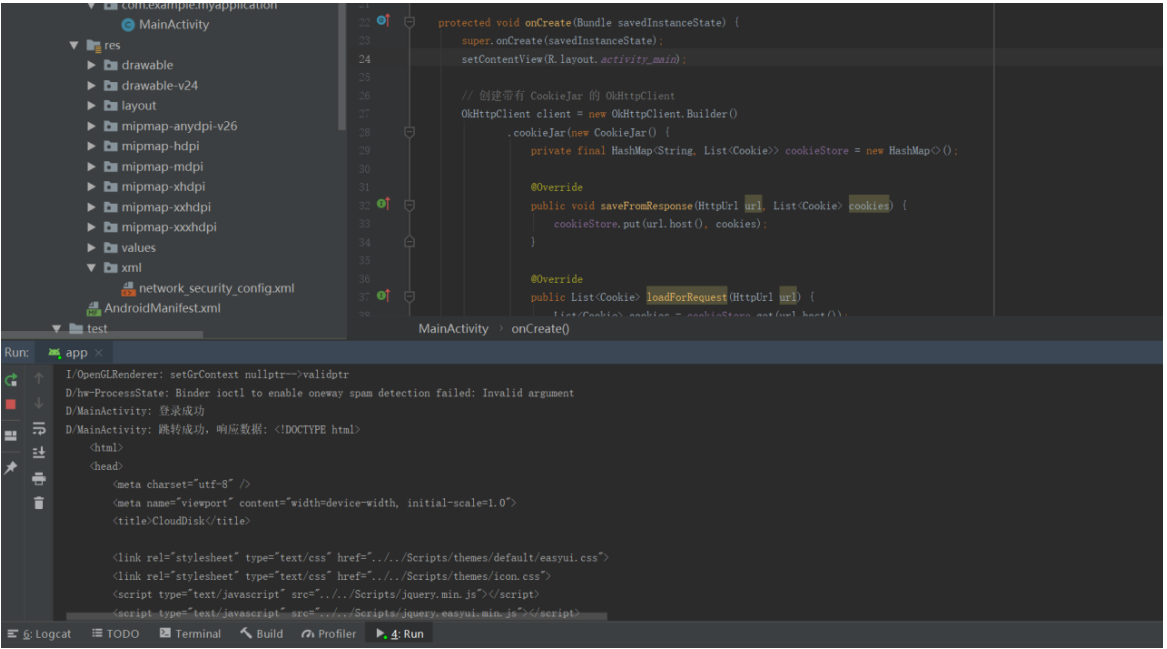Click the res folder icon

tap(94, 45)
